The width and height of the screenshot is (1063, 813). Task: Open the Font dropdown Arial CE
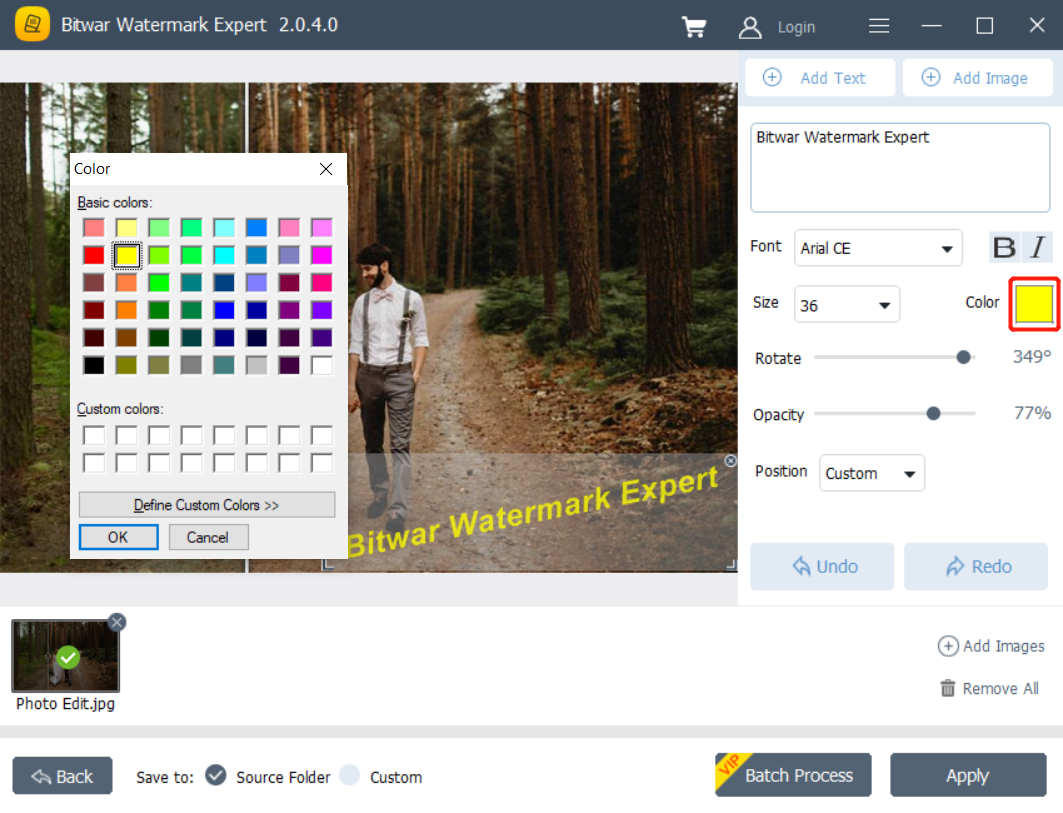pyautogui.click(x=878, y=248)
